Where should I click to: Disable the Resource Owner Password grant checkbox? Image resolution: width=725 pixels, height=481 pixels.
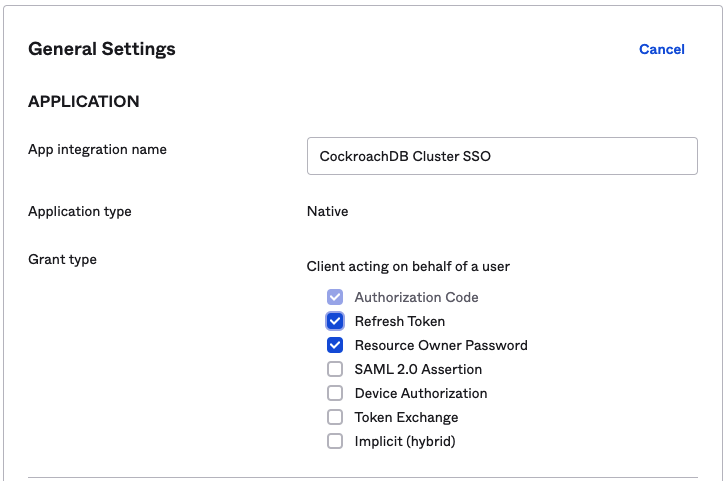coord(335,345)
